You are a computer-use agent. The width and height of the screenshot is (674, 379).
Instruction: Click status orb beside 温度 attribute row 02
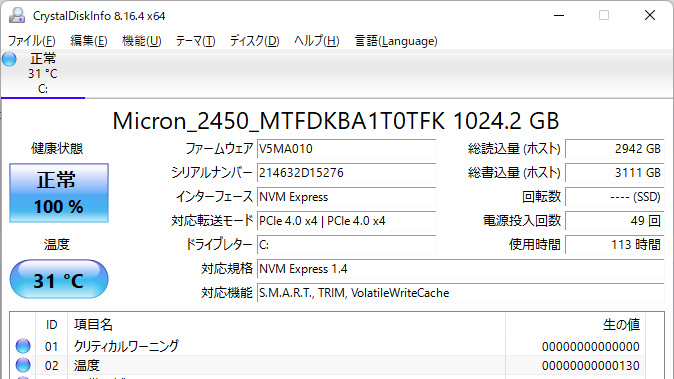coord(23,365)
